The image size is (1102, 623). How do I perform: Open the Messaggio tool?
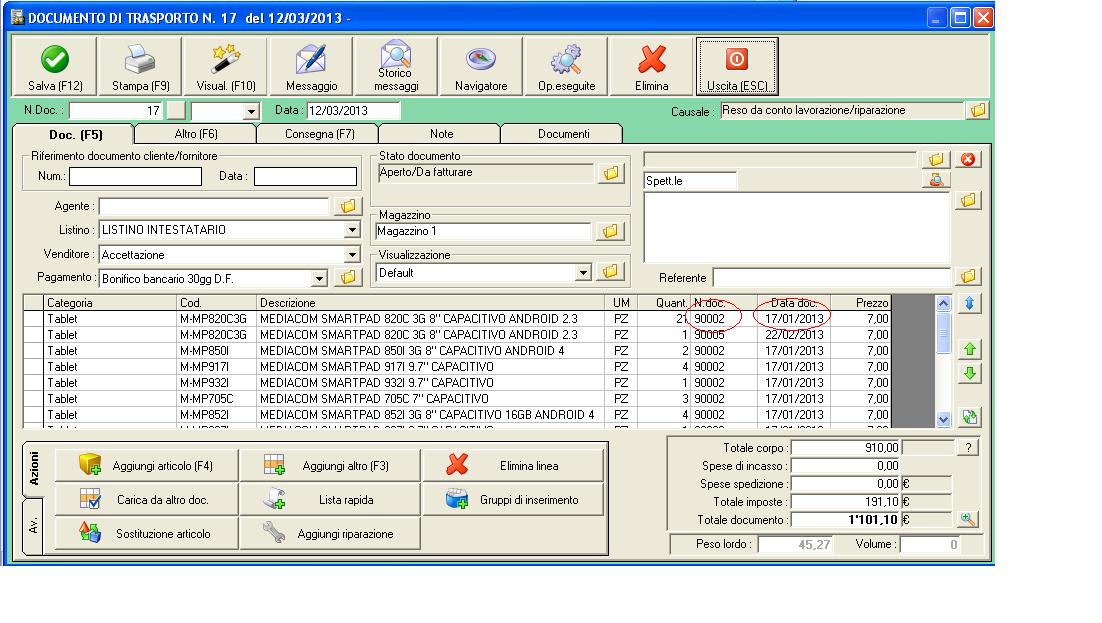point(311,67)
